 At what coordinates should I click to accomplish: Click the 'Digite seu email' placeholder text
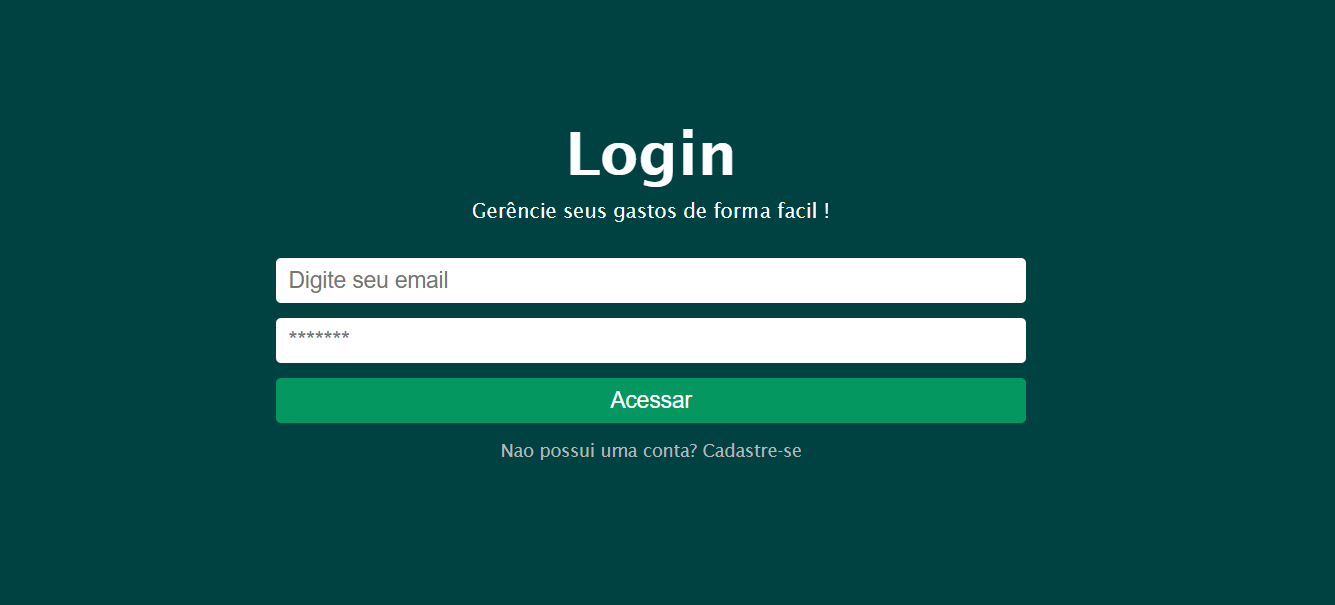click(365, 280)
